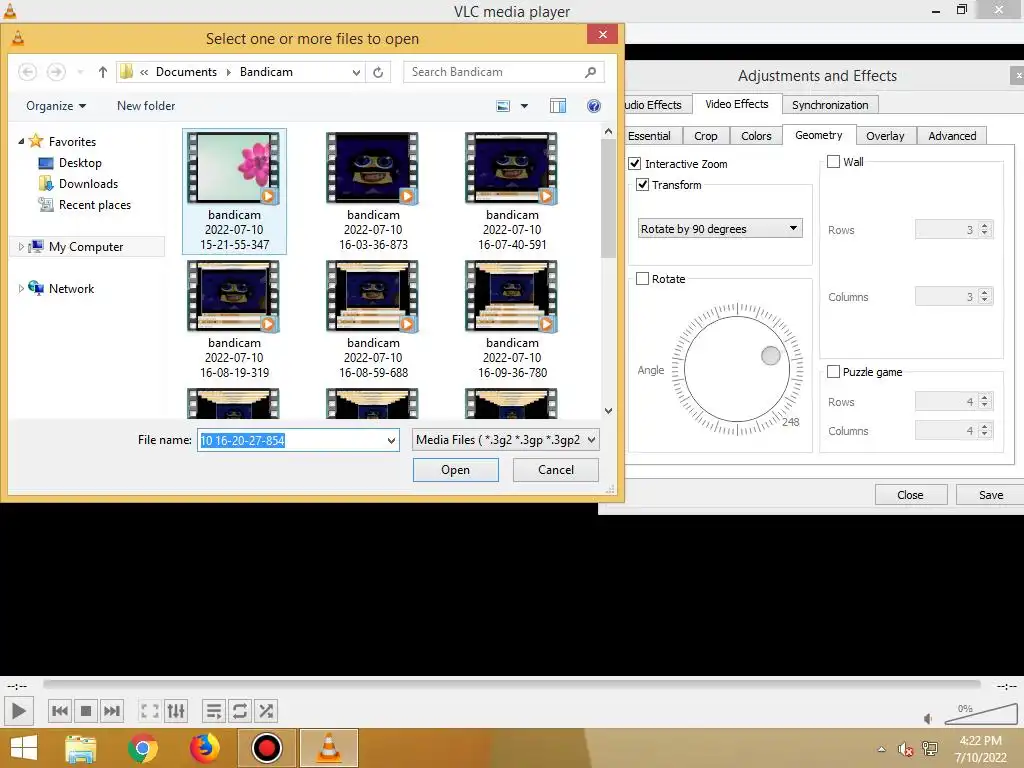
Task: Create a New folder
Action: pos(146,106)
